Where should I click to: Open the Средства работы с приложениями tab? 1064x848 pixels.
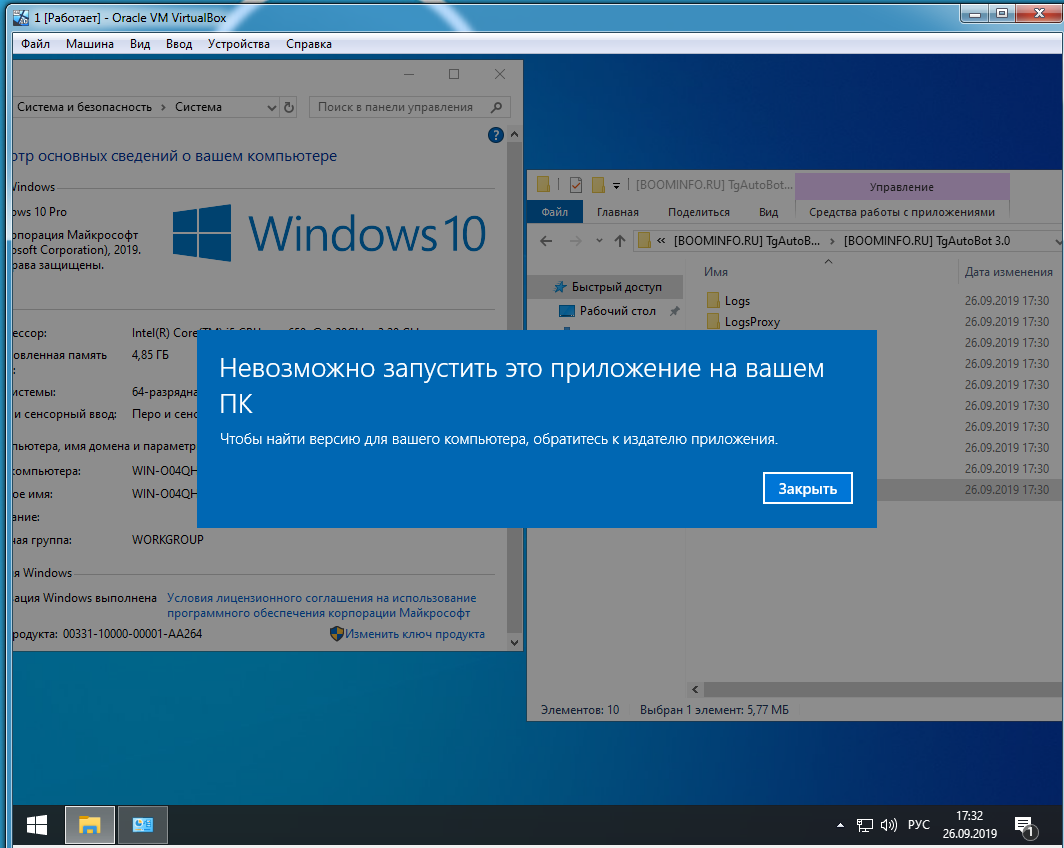click(902, 212)
